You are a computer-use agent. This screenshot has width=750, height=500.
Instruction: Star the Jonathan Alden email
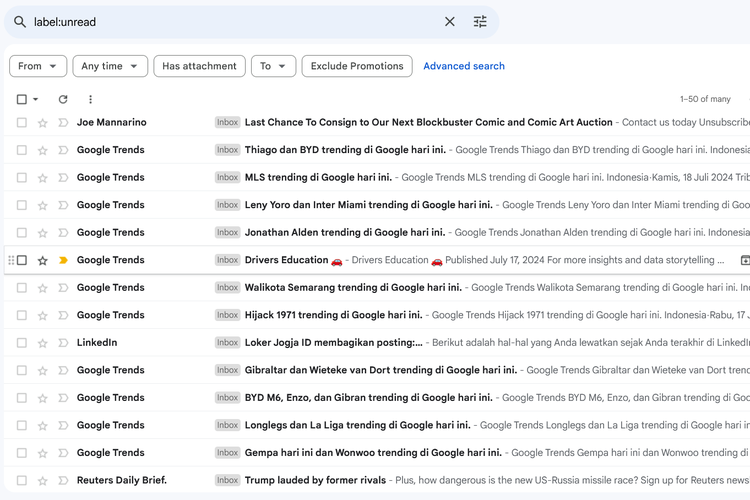click(x=43, y=233)
